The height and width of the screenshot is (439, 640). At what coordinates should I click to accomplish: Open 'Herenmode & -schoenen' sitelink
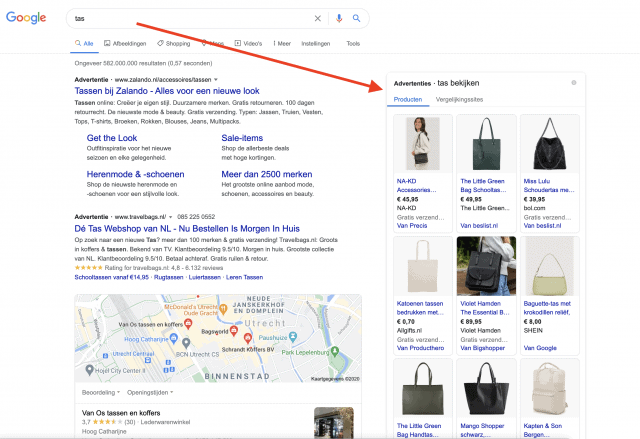point(136,174)
